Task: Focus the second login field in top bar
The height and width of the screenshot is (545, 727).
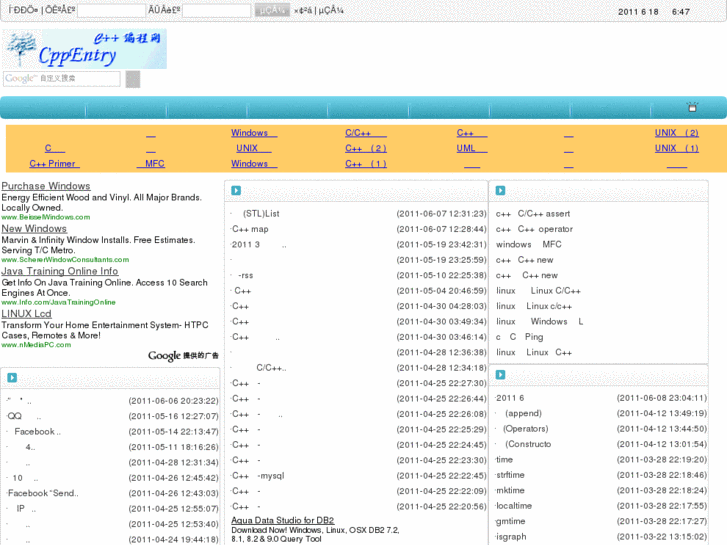Action: pyautogui.click(x=217, y=10)
